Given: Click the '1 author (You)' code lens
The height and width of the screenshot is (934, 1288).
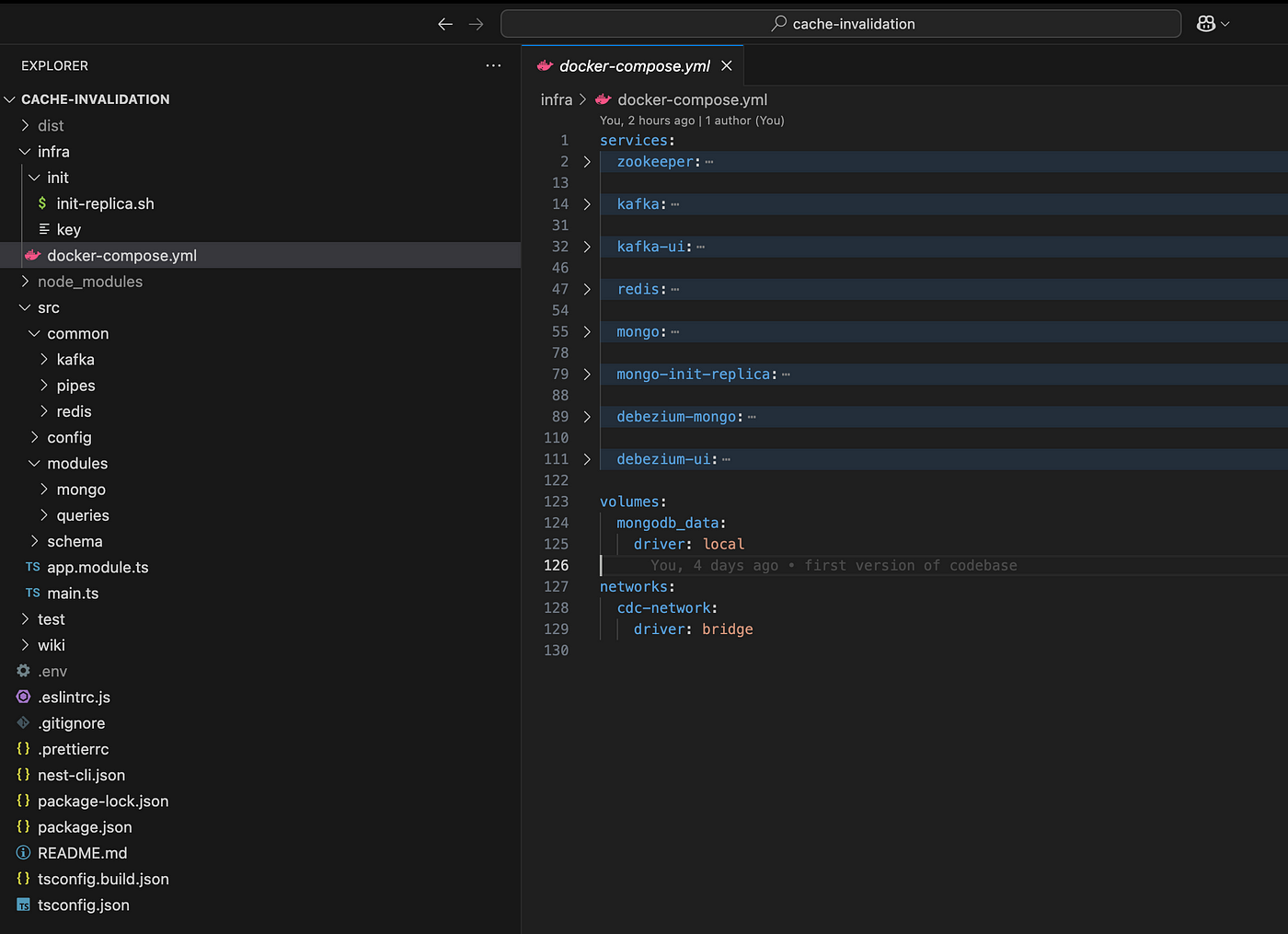Looking at the screenshot, I should point(744,121).
